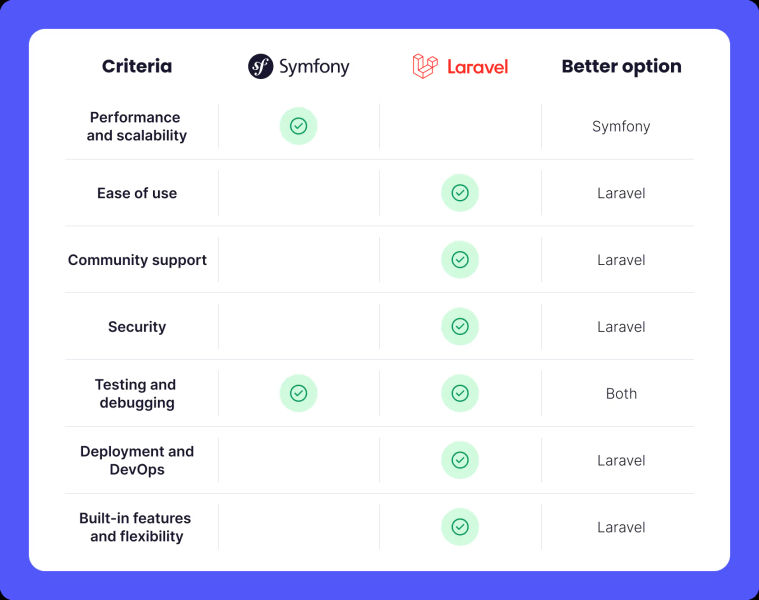Click the Ease of use row label
759x600 pixels.
coord(137,193)
